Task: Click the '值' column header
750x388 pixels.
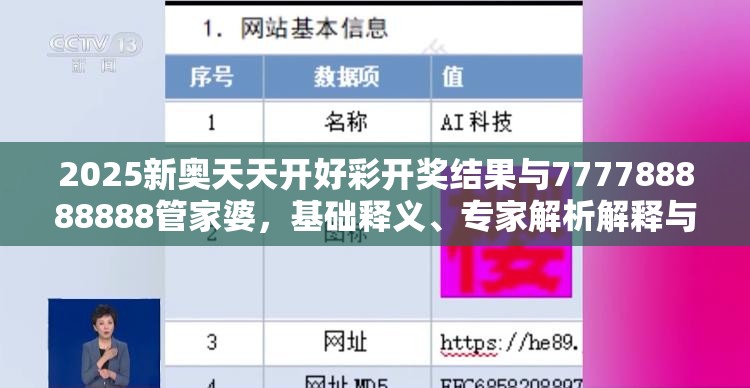Action: click(x=507, y=77)
